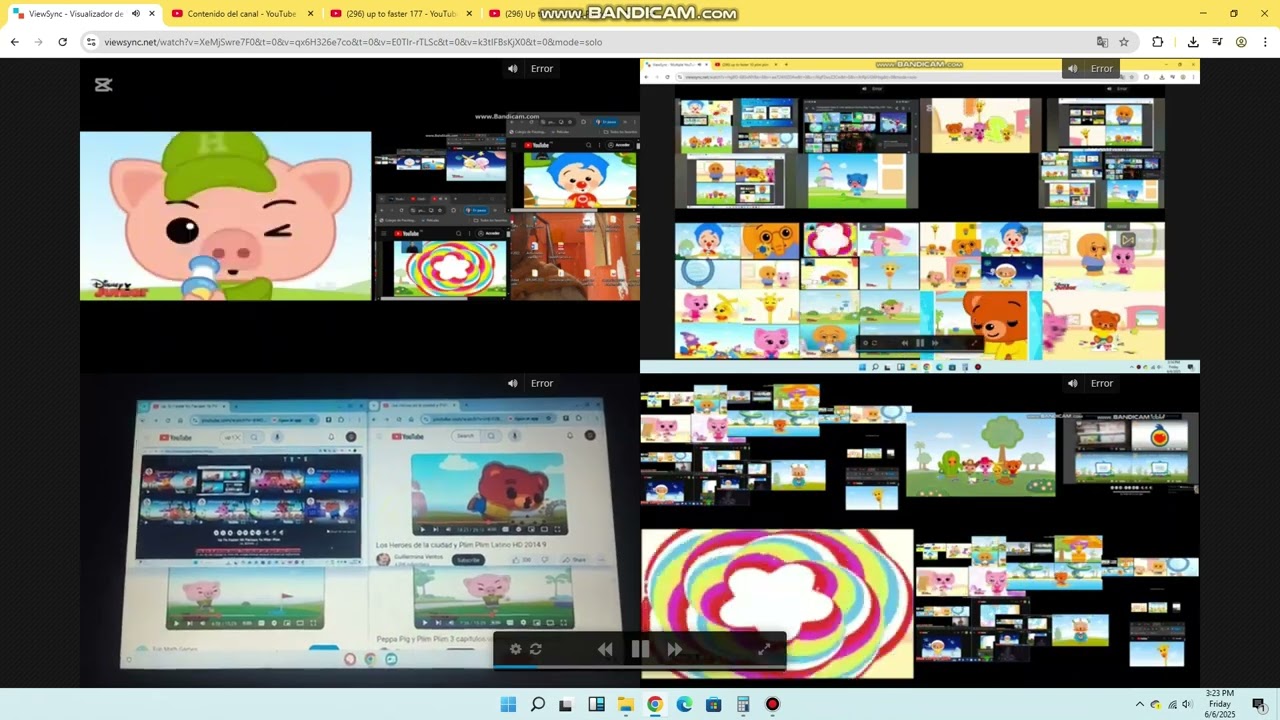Image resolution: width=1280 pixels, height=720 pixels.
Task: Close the Contenido del canal tab
Action: click(x=310, y=14)
